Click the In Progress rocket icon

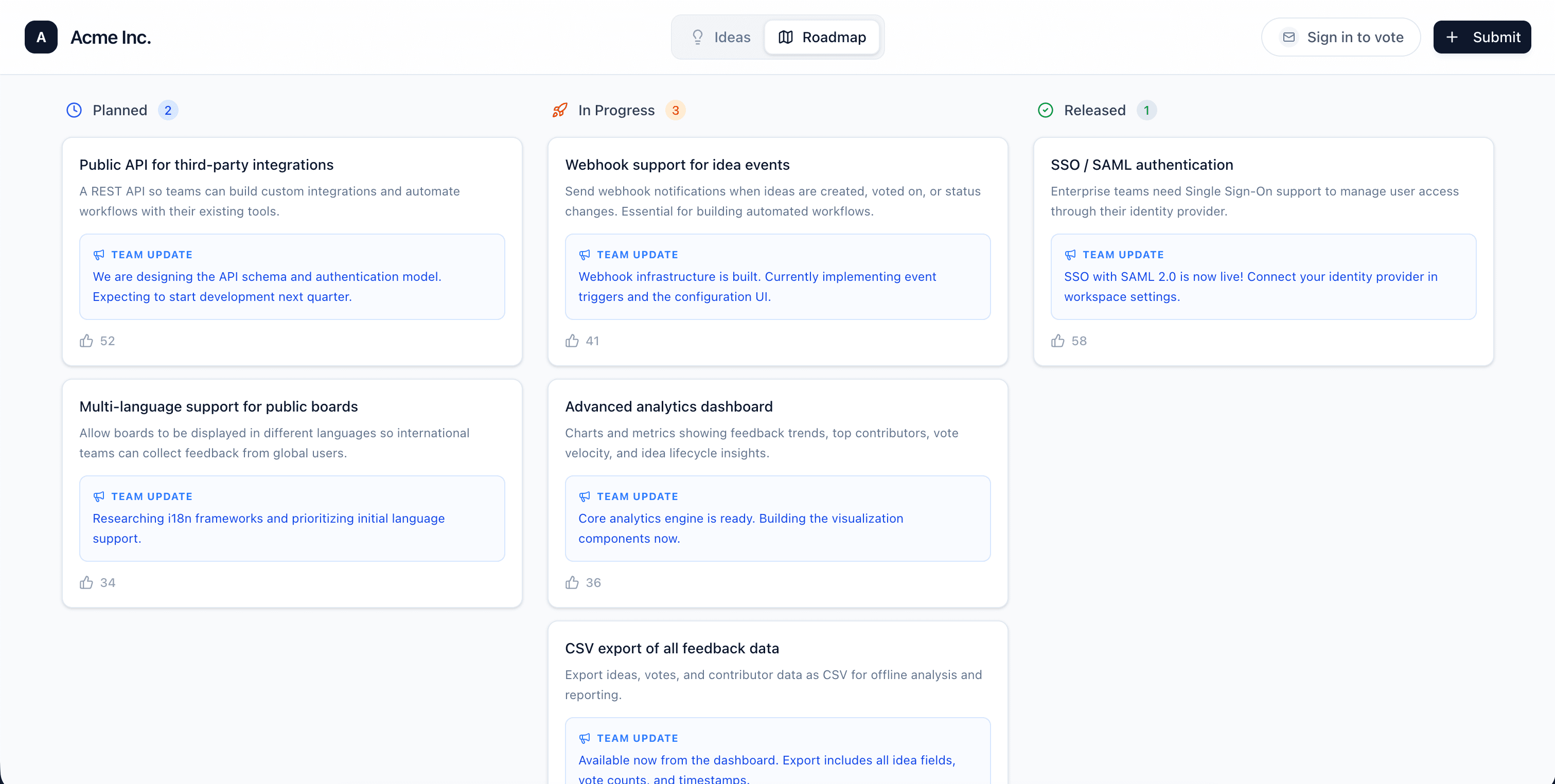pyautogui.click(x=559, y=111)
